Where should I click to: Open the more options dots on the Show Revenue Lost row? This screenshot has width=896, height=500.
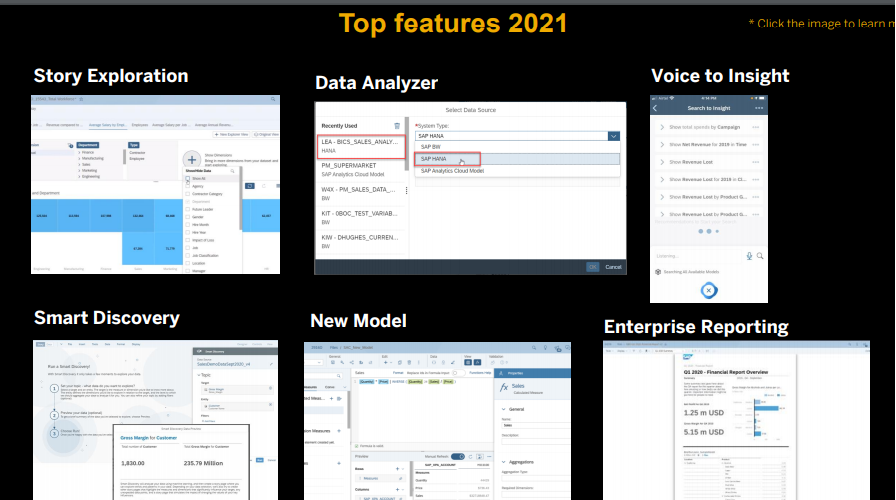click(x=755, y=162)
